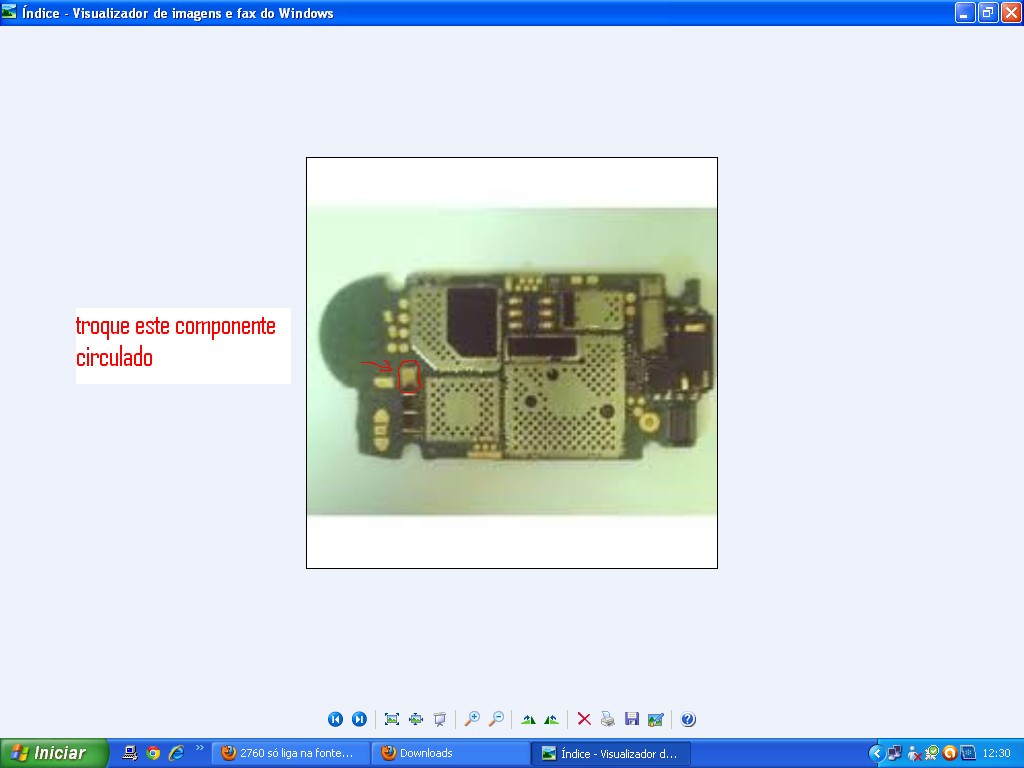Expand the quick launch overflow chevron

click(199, 748)
